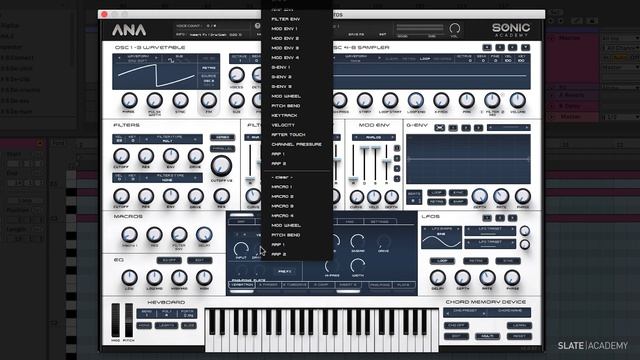Toggle the CHD OFF button
640x360 pixels.
click(456, 326)
